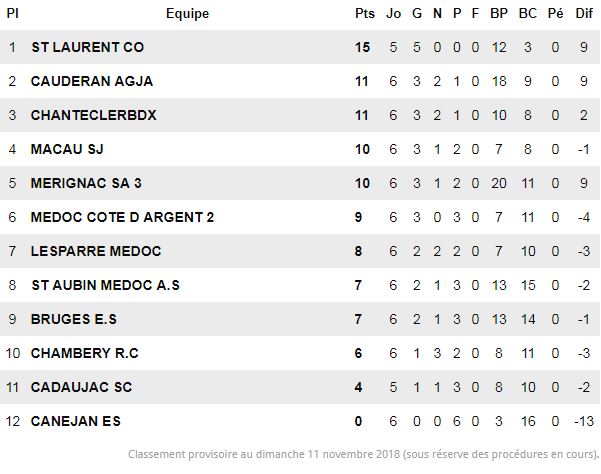
Task: Click the BC column header
Action: (527, 13)
